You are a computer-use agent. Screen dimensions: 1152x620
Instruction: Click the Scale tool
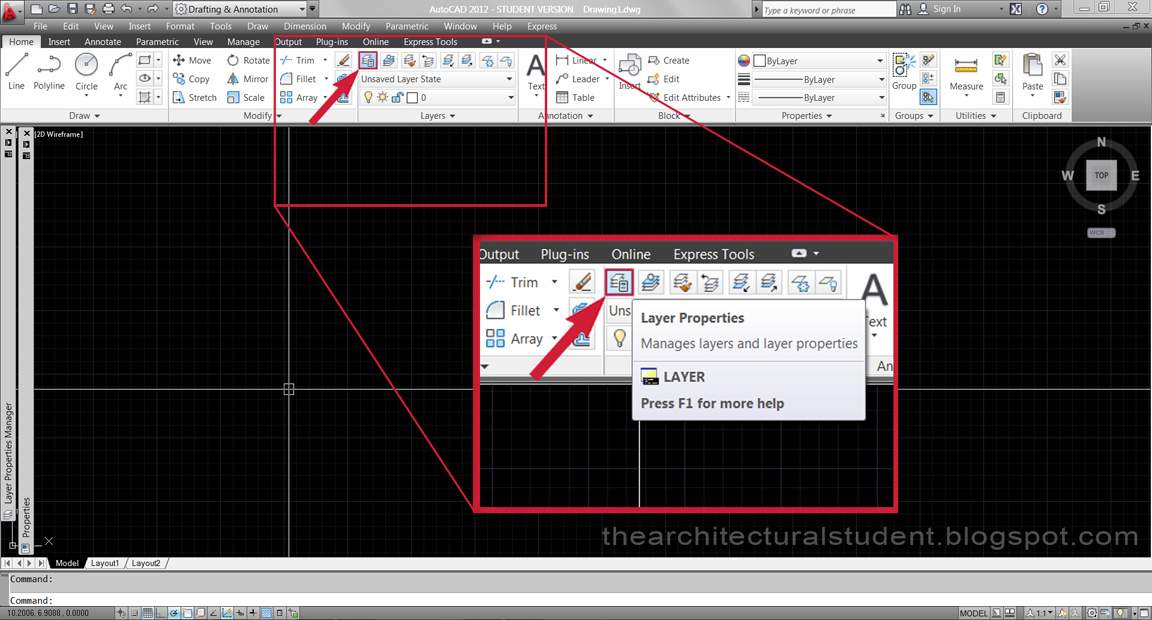coord(245,97)
